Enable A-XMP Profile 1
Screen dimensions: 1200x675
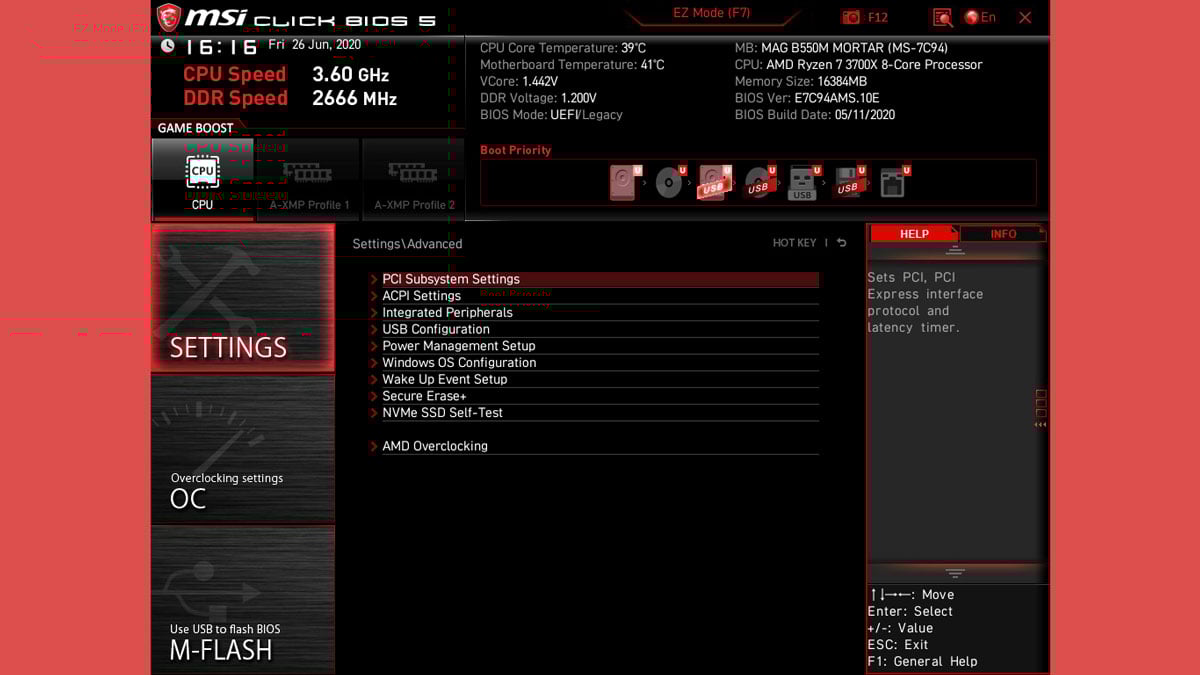pyautogui.click(x=308, y=180)
